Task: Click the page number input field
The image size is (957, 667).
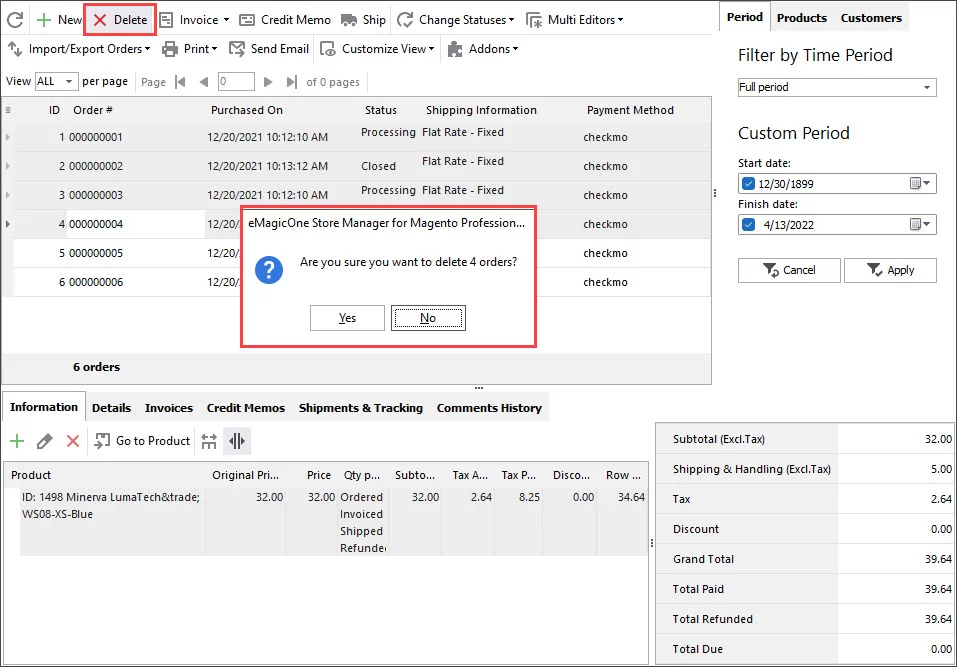Action: pyautogui.click(x=236, y=81)
